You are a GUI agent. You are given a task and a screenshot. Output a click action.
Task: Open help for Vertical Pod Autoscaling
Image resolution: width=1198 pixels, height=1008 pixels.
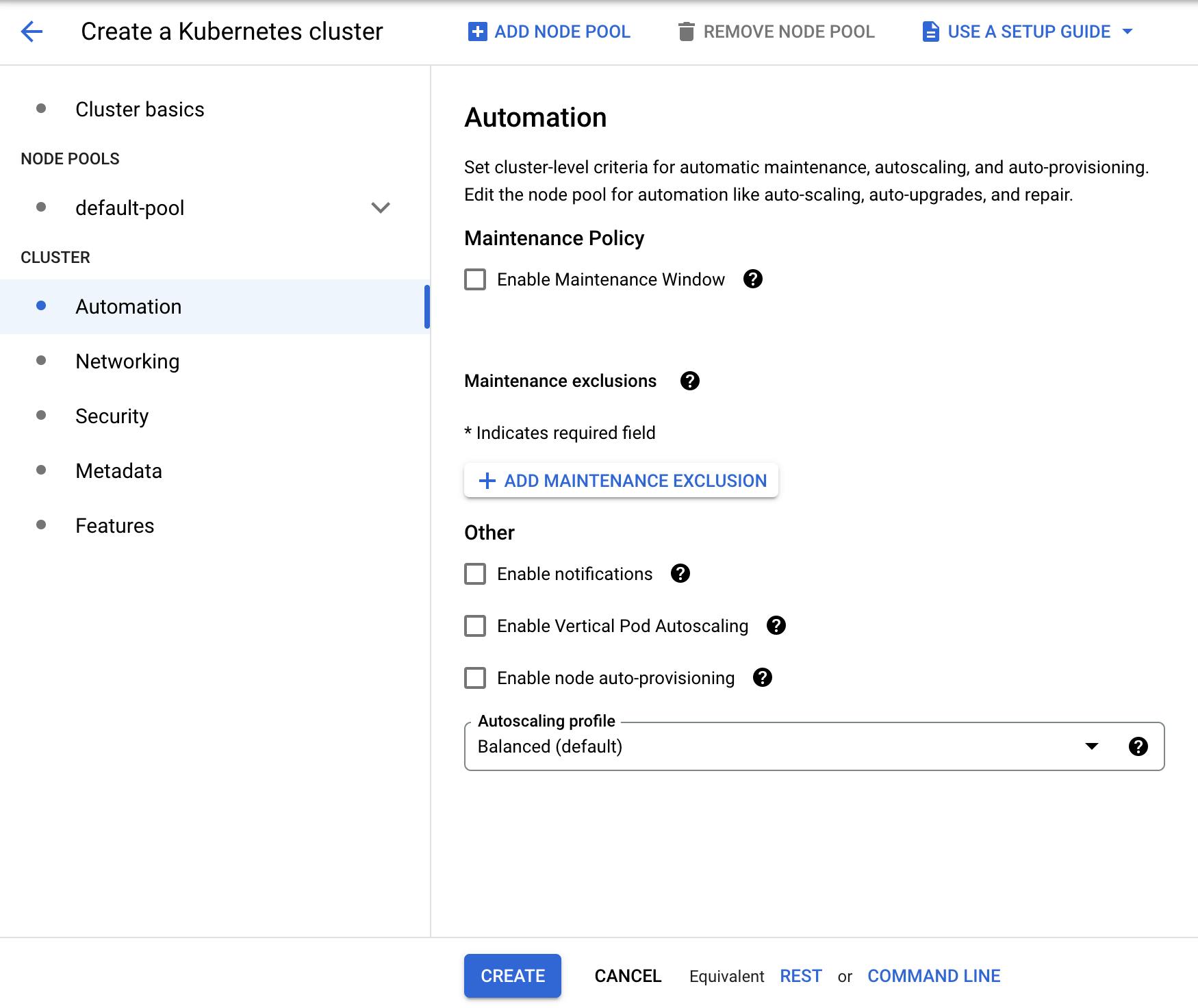[776, 625]
